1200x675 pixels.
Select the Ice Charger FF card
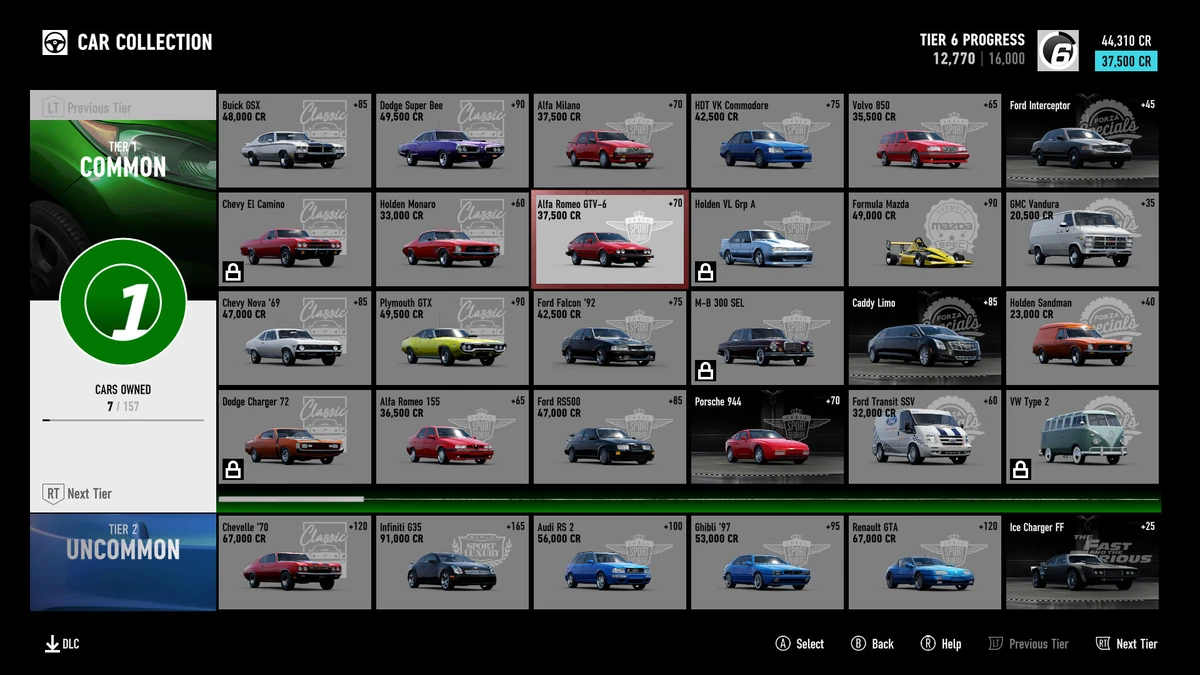[1083, 562]
